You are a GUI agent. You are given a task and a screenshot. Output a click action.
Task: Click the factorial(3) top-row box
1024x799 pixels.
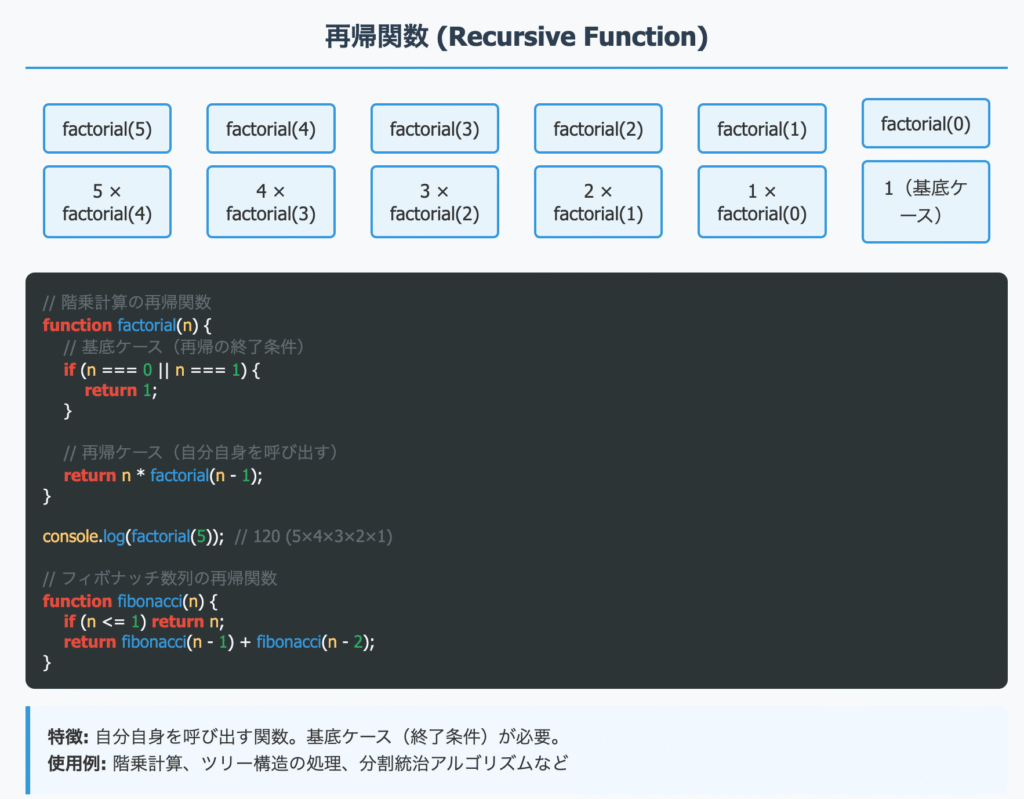tap(434, 129)
